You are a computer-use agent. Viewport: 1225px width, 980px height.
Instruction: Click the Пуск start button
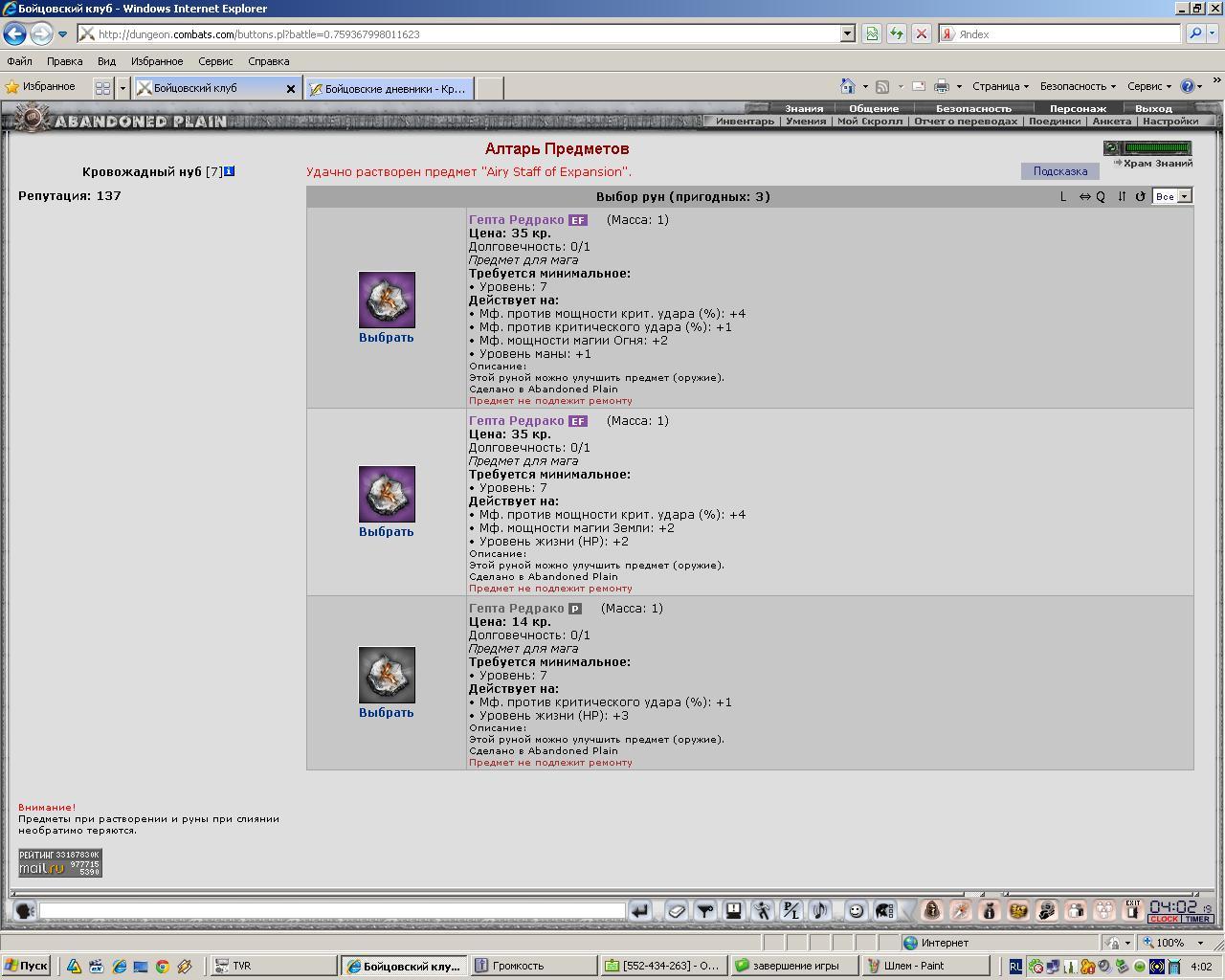26,966
